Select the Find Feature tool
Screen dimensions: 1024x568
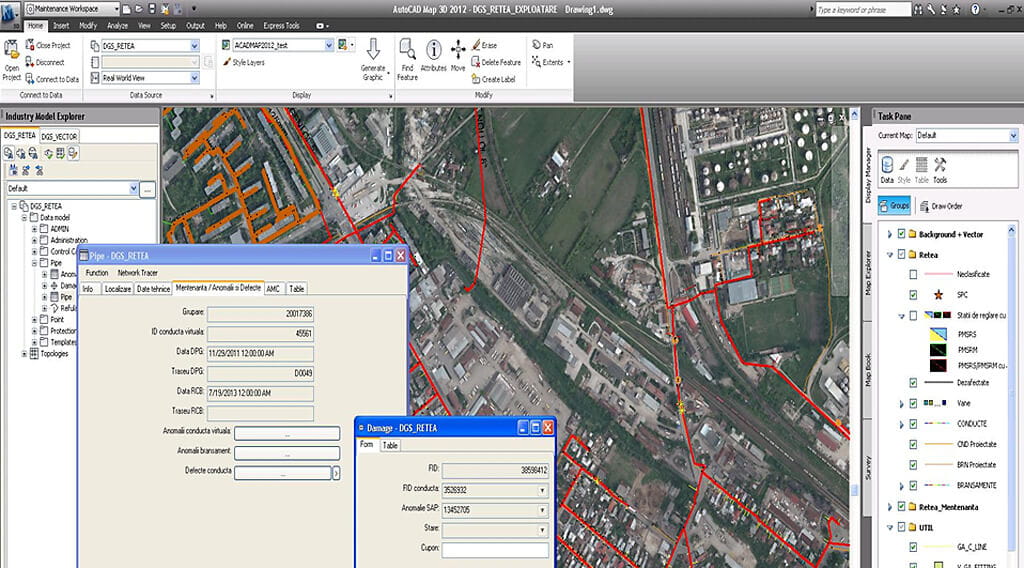pyautogui.click(x=407, y=50)
